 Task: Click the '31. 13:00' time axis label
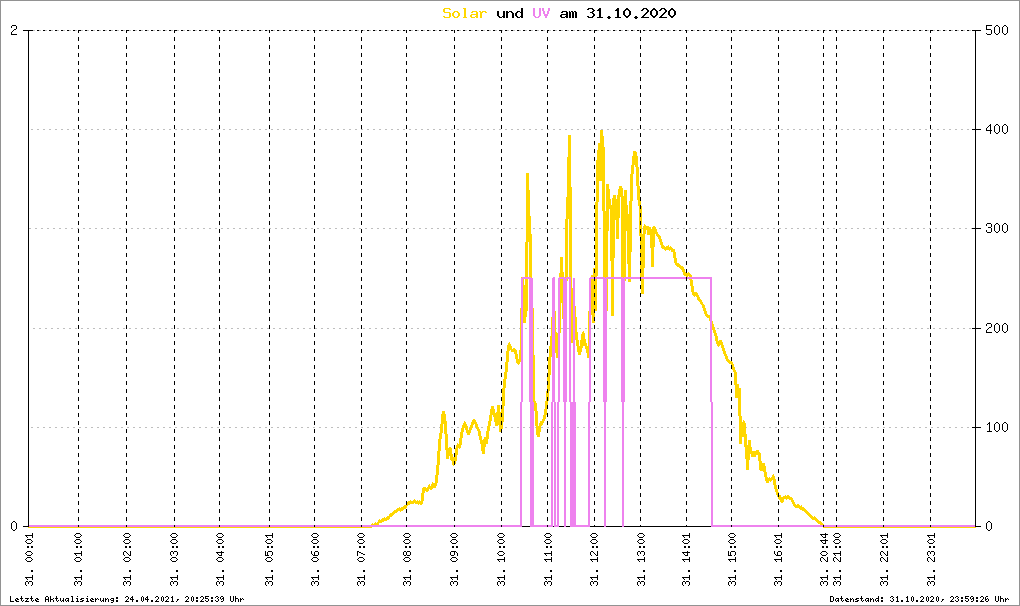coord(641,560)
